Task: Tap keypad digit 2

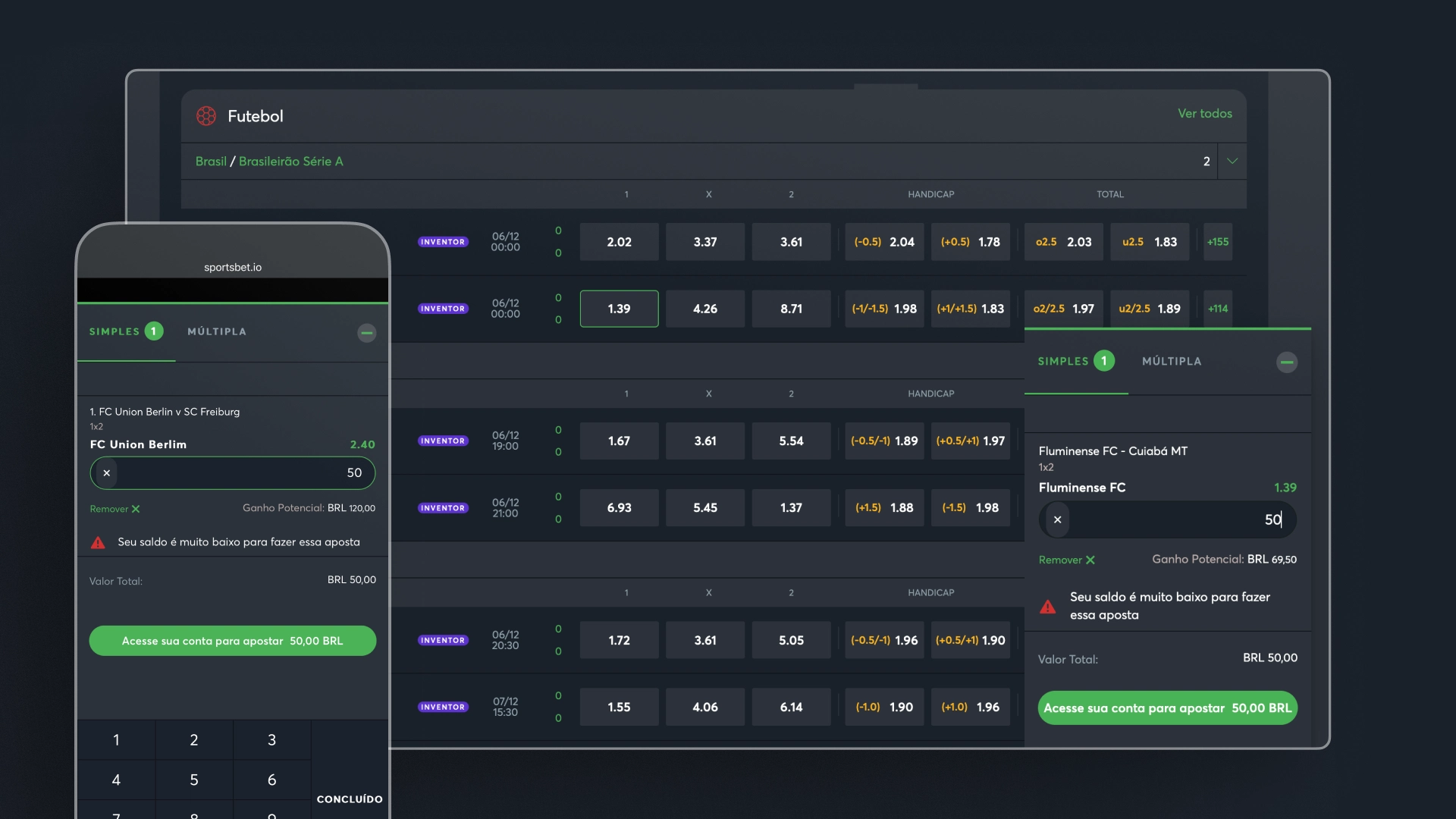Action: [x=194, y=740]
